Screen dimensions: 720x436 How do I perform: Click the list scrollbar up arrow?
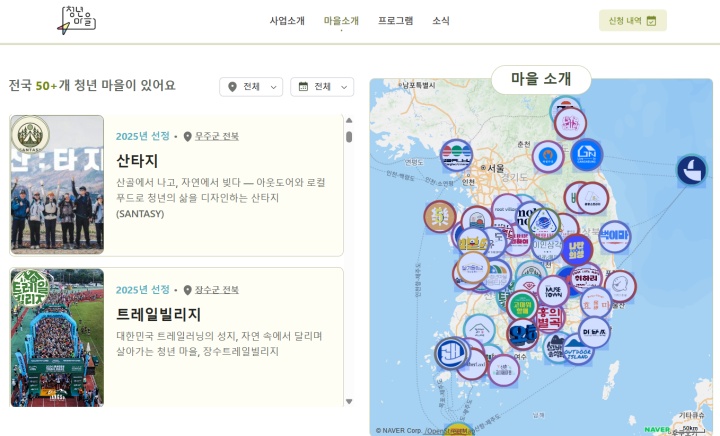coord(349,121)
